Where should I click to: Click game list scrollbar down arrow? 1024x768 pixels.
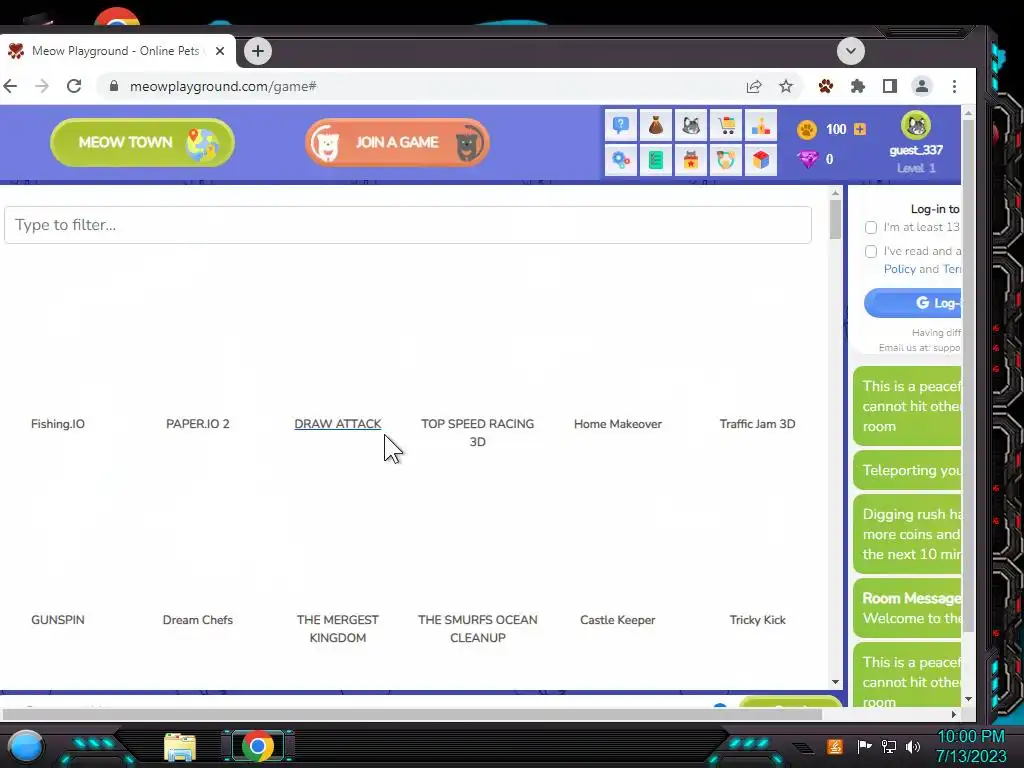(835, 682)
